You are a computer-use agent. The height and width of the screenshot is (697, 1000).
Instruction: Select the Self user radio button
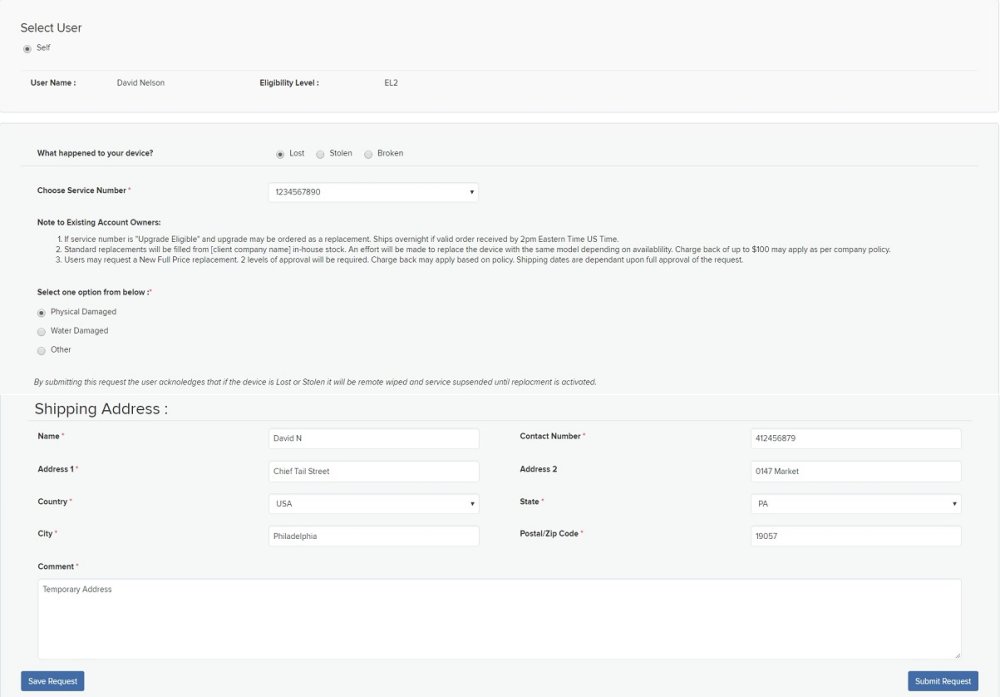coord(28,47)
